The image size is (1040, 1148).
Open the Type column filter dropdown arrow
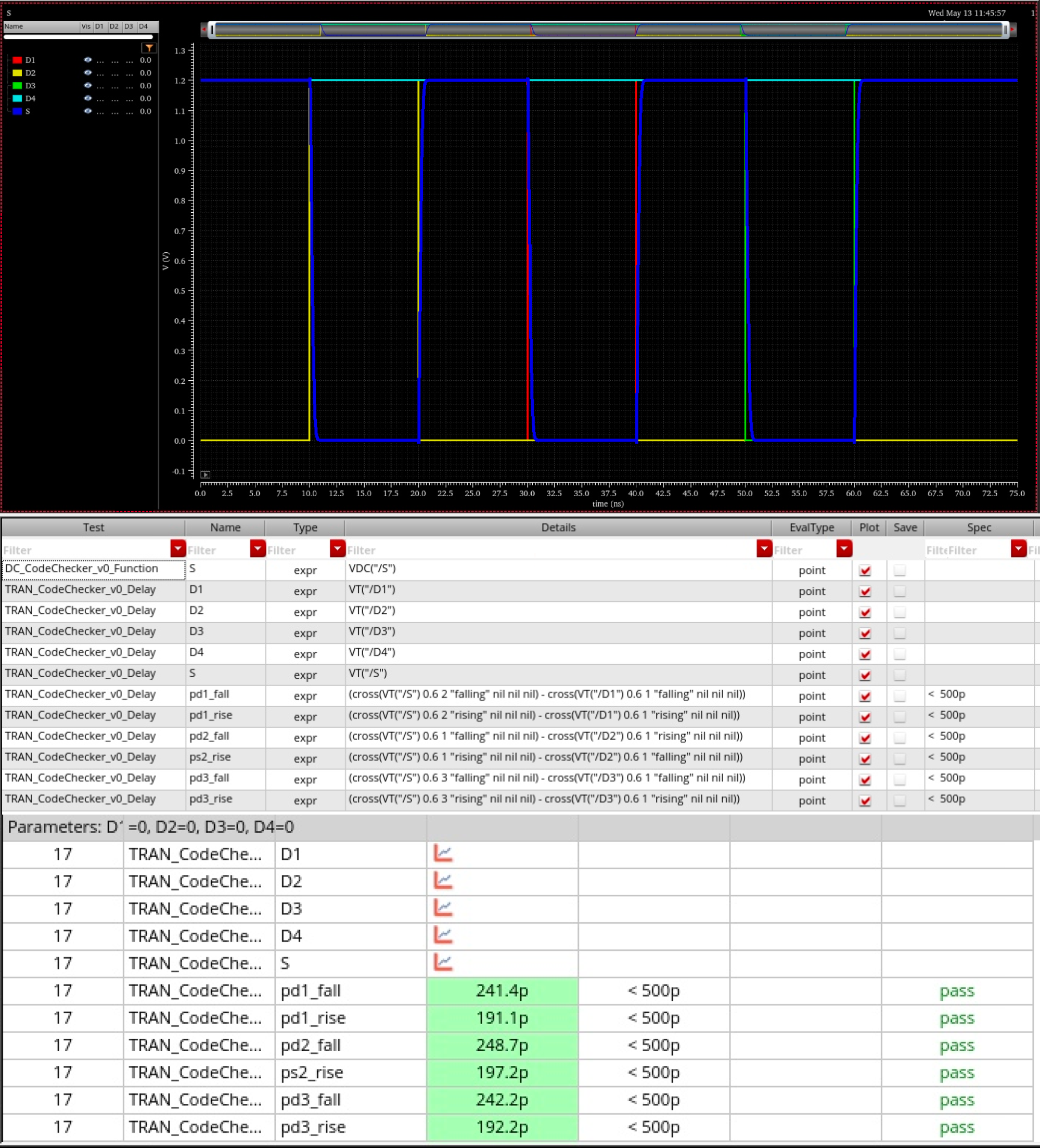[x=337, y=549]
